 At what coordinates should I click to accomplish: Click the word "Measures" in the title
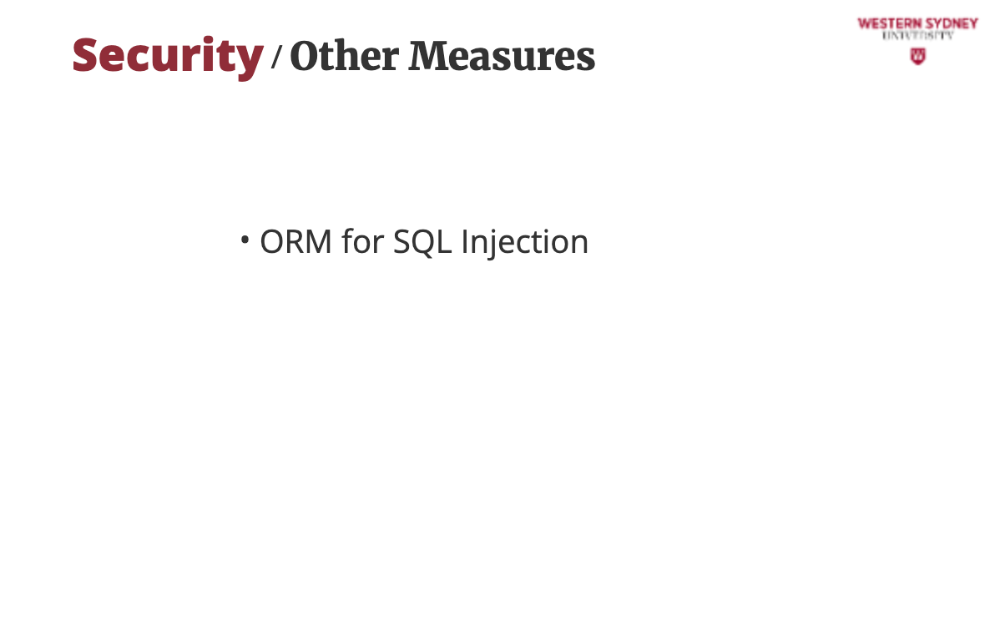point(502,56)
